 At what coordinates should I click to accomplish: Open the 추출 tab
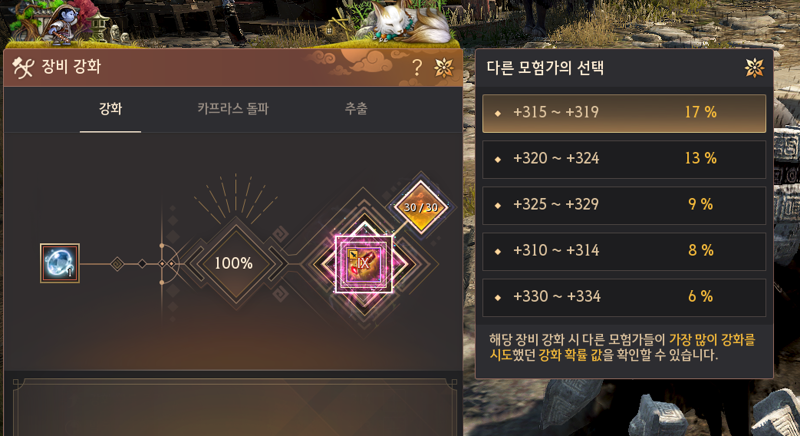tap(356, 109)
